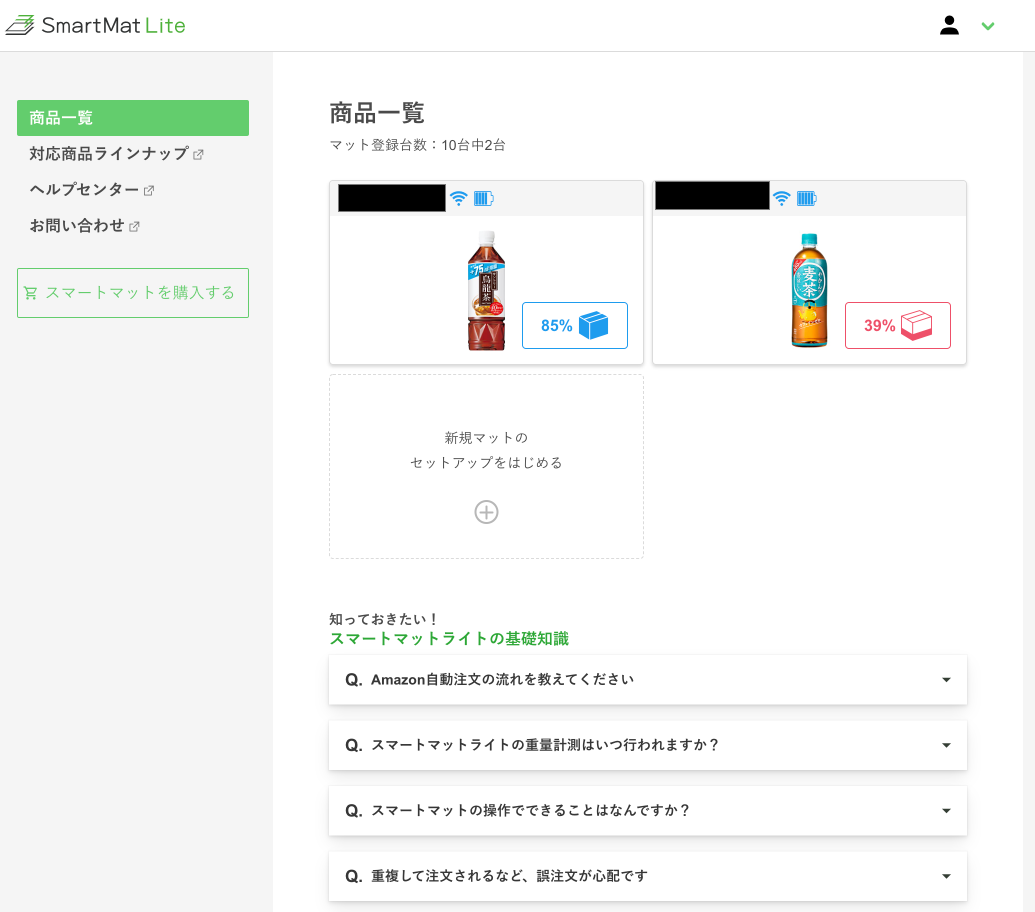Open the oolong tea bottle product image
The height and width of the screenshot is (912, 1035).
pos(486,290)
